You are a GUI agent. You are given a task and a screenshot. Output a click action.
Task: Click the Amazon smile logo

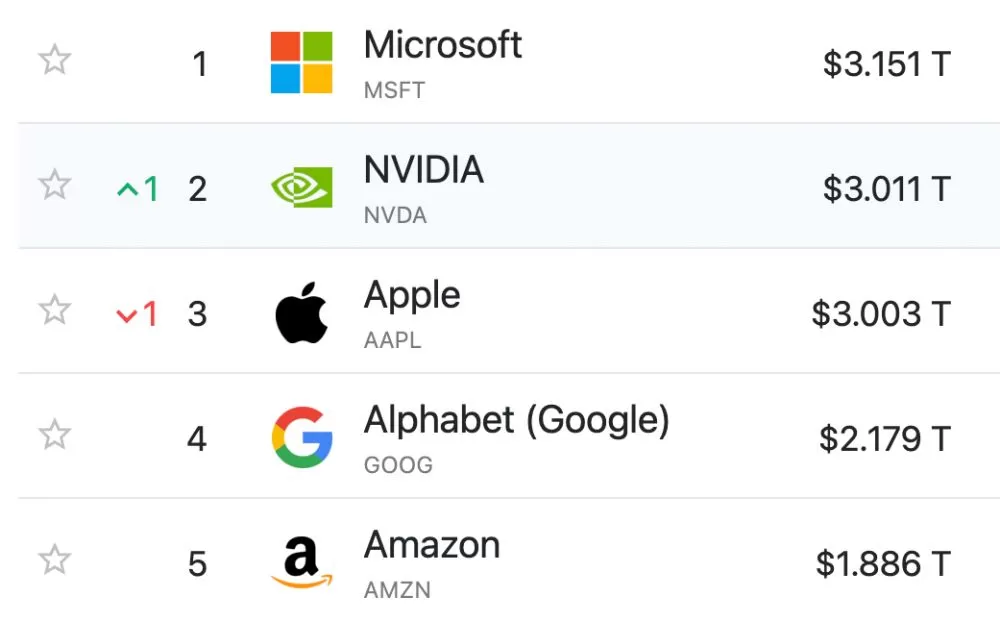tap(302, 562)
